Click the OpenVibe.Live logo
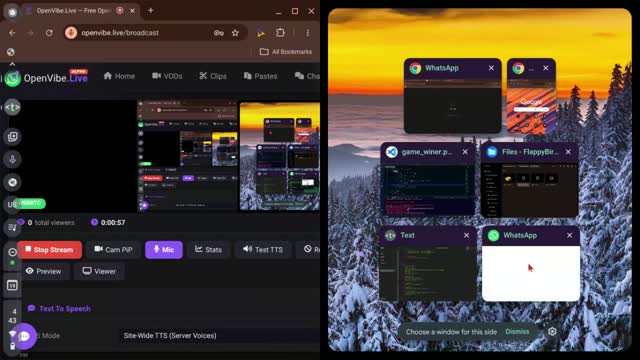The width and height of the screenshot is (640, 360). [46, 78]
